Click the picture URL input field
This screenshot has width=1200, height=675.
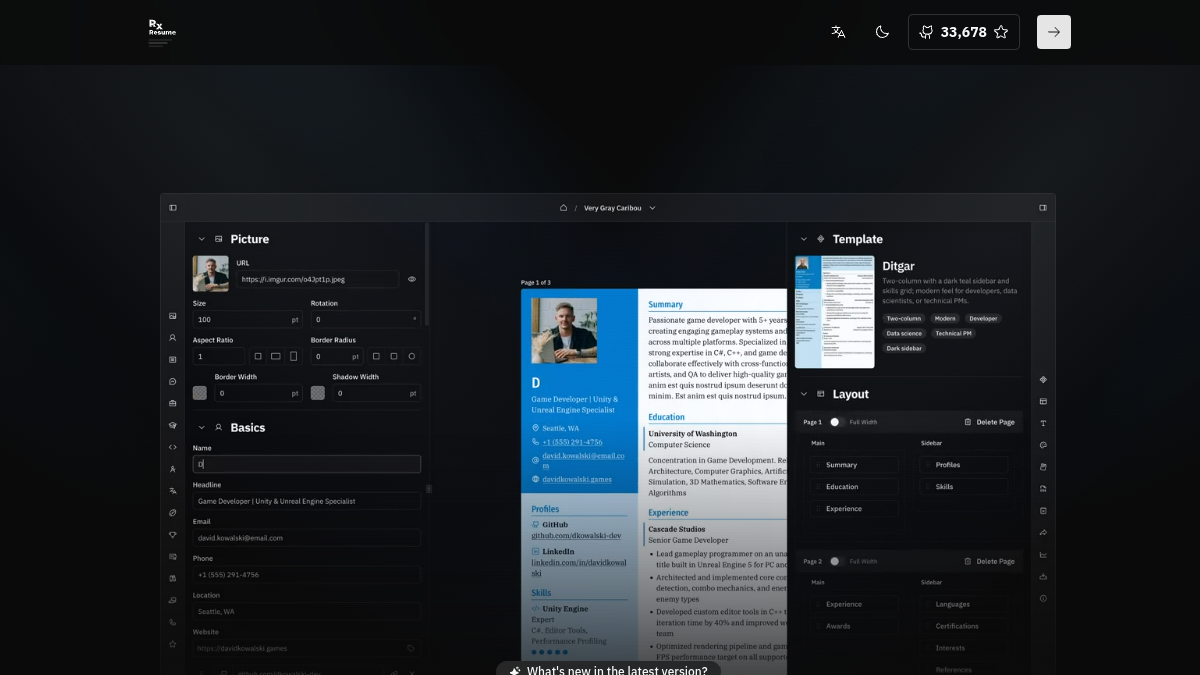tap(318, 279)
